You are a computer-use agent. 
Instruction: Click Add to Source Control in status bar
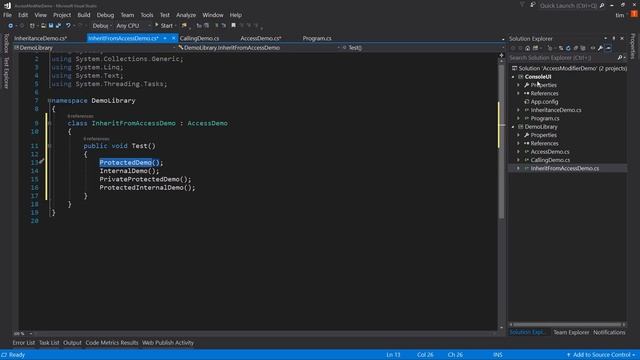(601, 355)
